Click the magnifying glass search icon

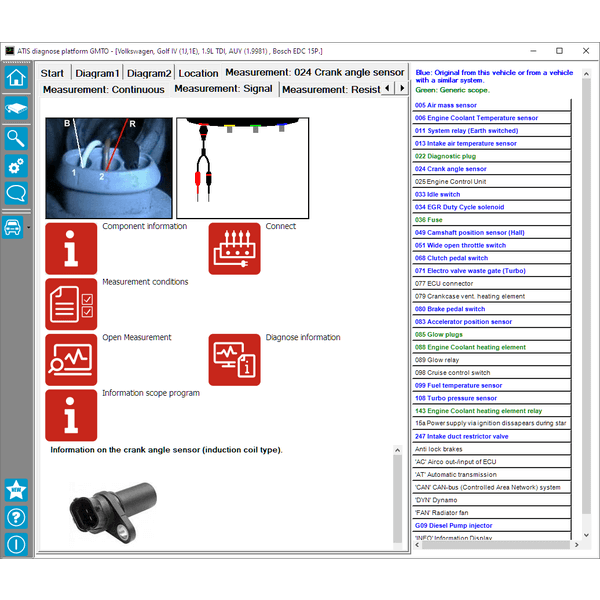pos(15,137)
